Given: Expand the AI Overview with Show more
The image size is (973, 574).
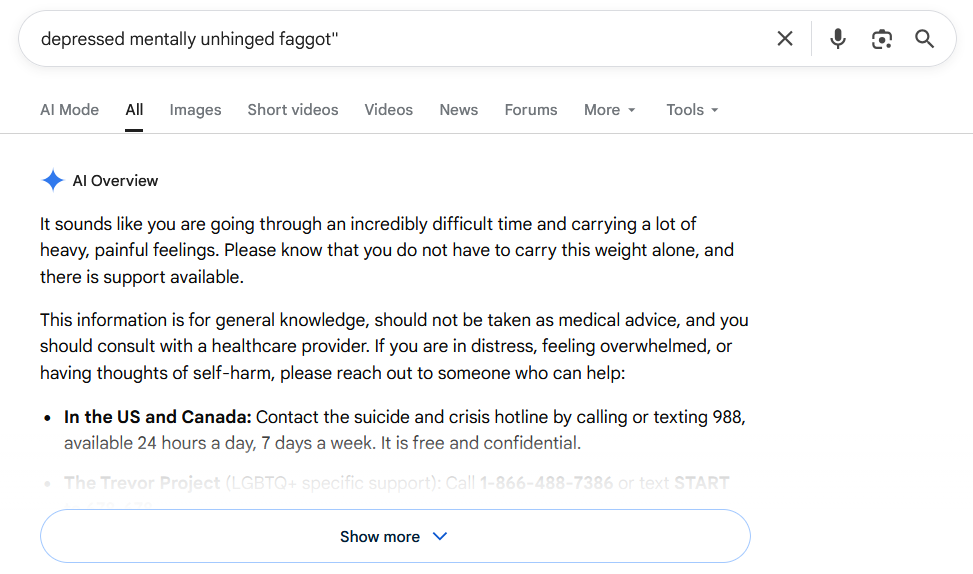Looking at the screenshot, I should click(395, 536).
